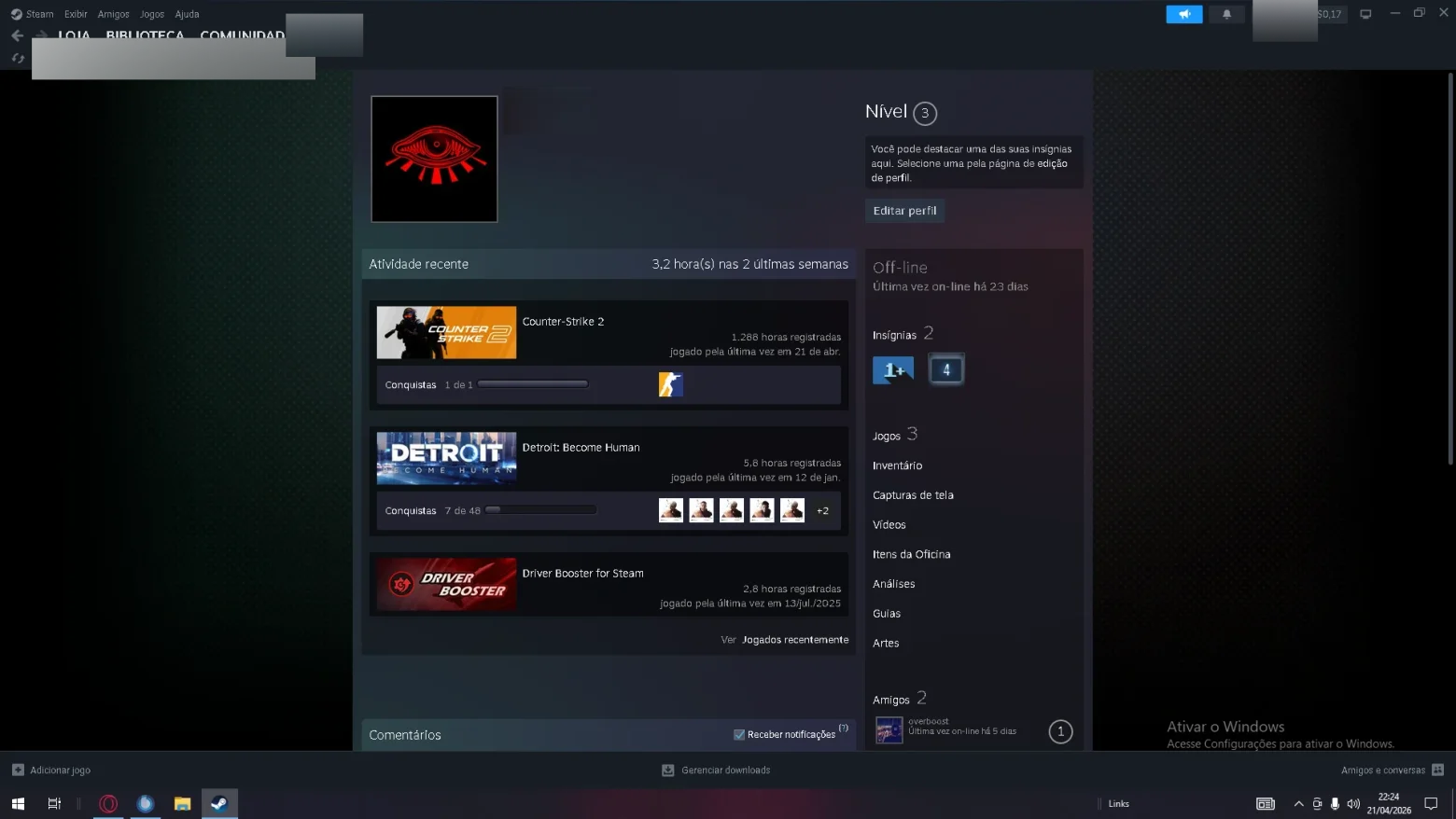Go back with the back arrow
This screenshot has width=1456, height=819.
[x=17, y=35]
